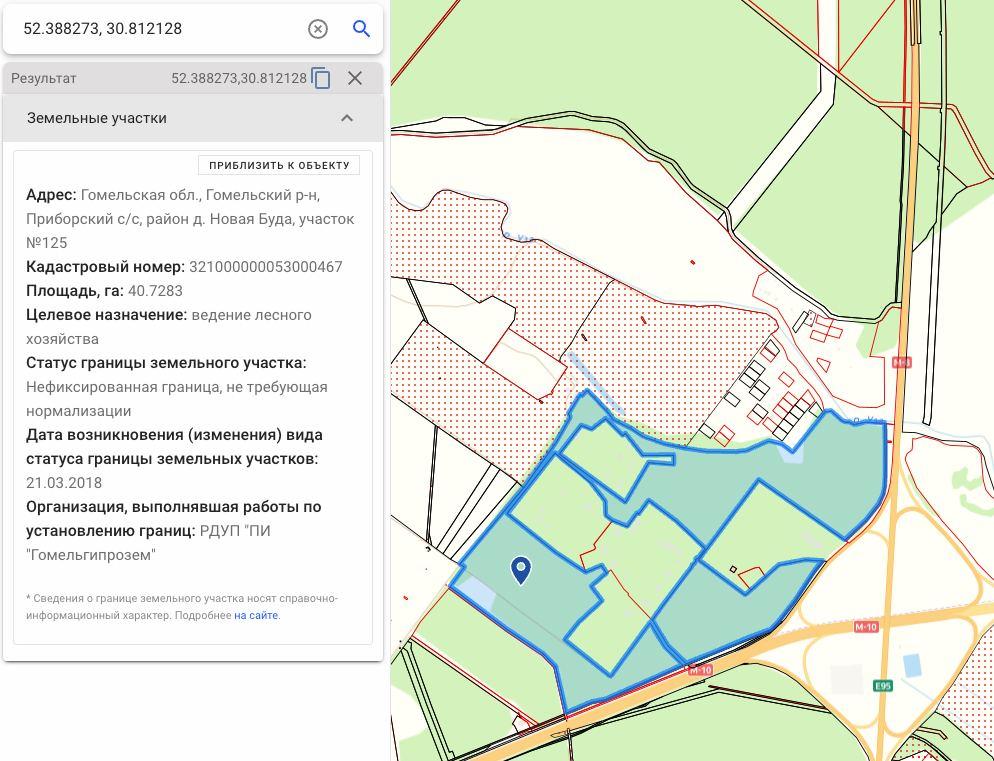Copy the result coordinates to clipboard
The width and height of the screenshot is (994, 761).
coord(321,78)
